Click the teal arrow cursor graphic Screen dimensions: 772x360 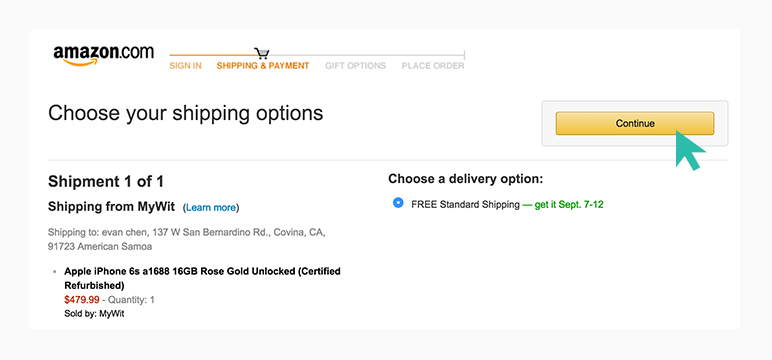point(690,151)
